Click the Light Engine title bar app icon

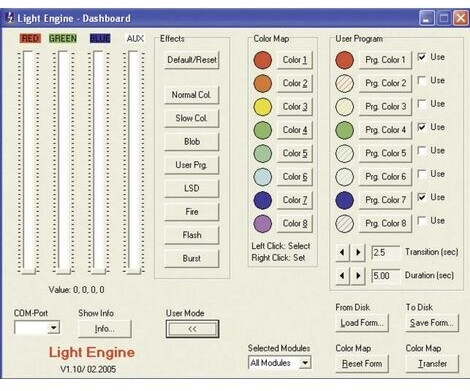(x=10, y=18)
